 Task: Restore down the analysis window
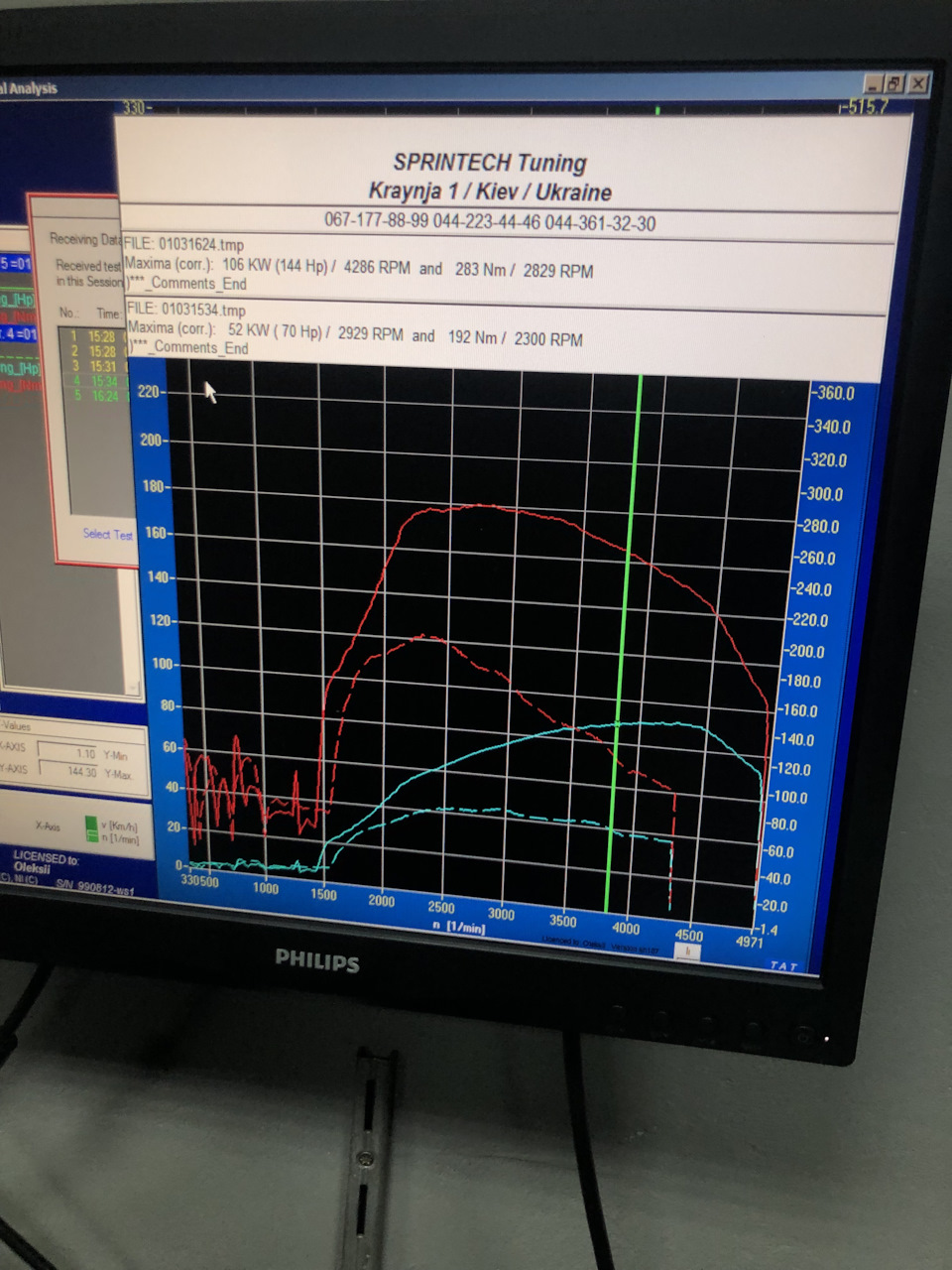[x=894, y=84]
